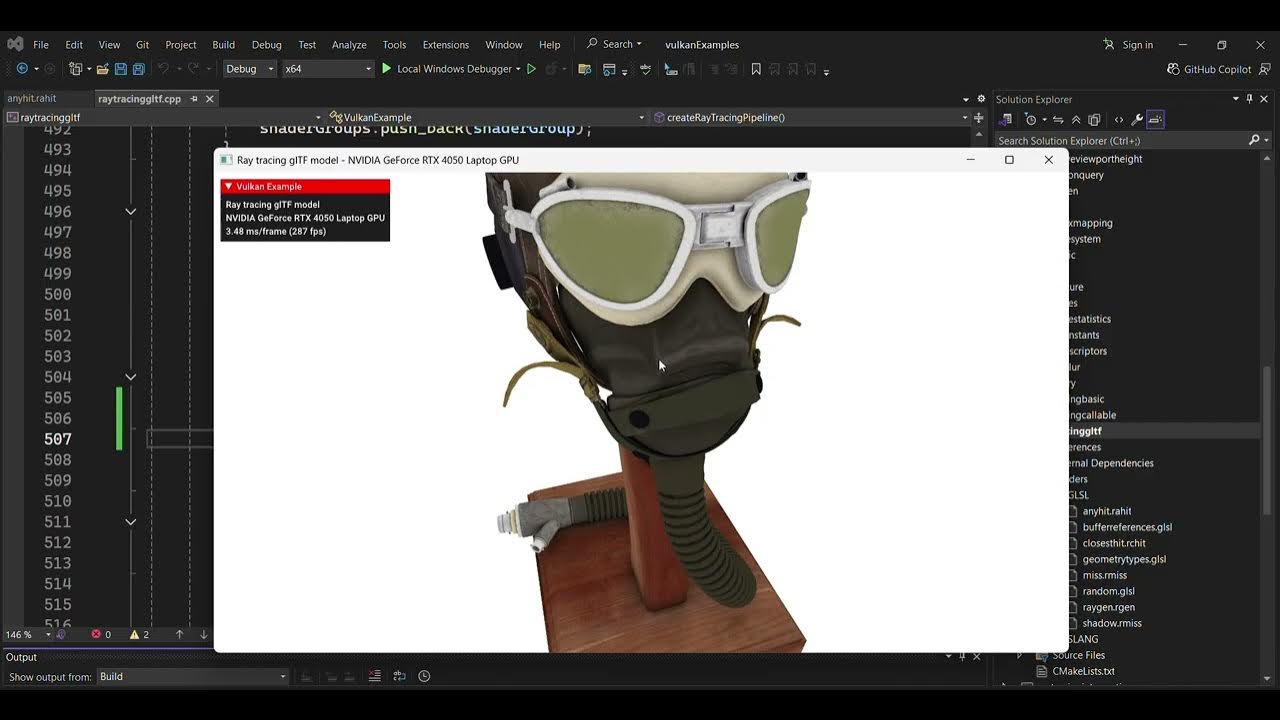Collapse All items in Solution Explorer
Screen dimensions: 1280x720
tap(1076, 119)
